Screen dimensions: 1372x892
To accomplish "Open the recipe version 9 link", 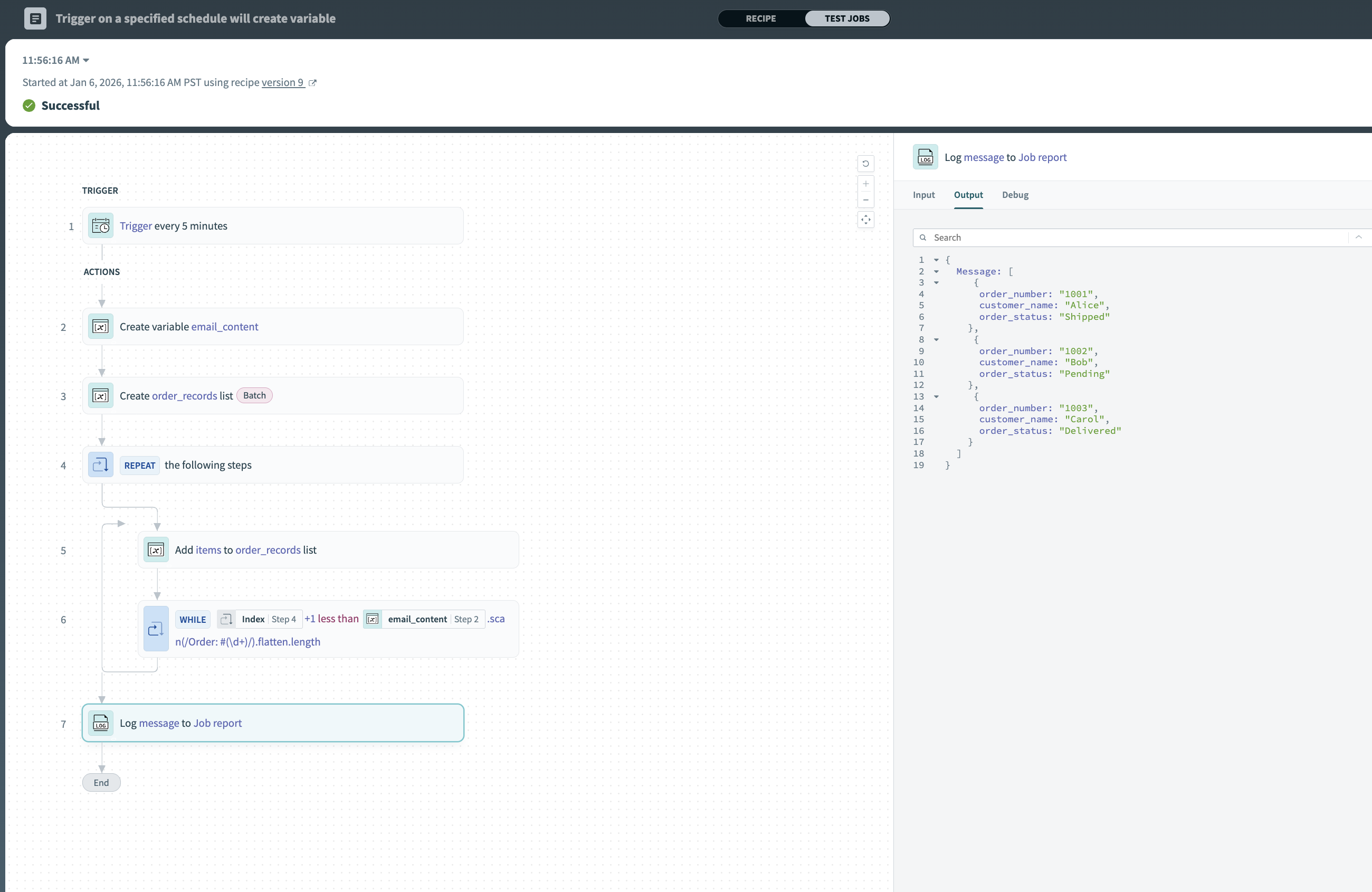I will (x=282, y=82).
